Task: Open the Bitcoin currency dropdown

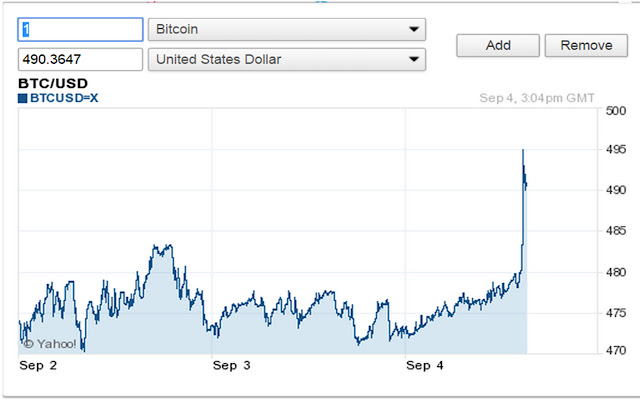Action: click(x=286, y=30)
